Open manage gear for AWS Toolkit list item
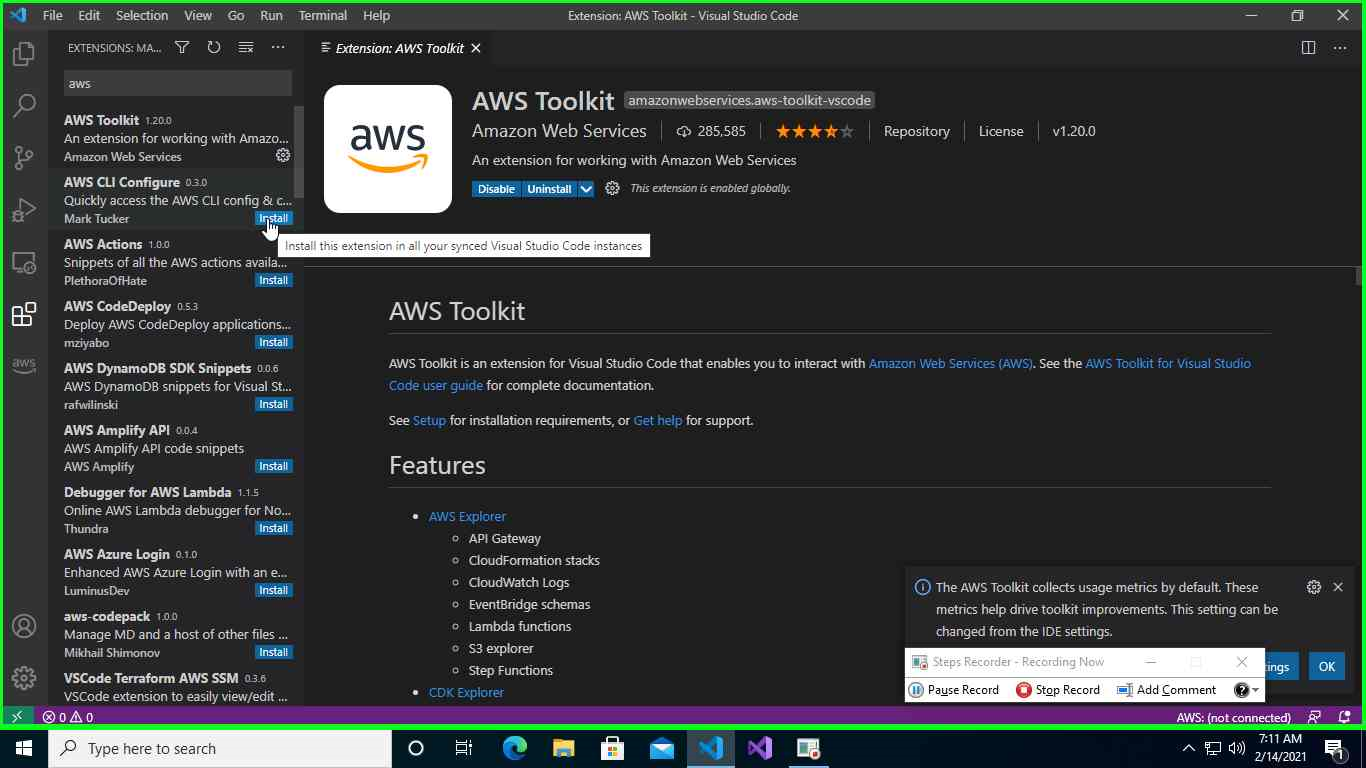The width and height of the screenshot is (1366, 768). click(283, 155)
